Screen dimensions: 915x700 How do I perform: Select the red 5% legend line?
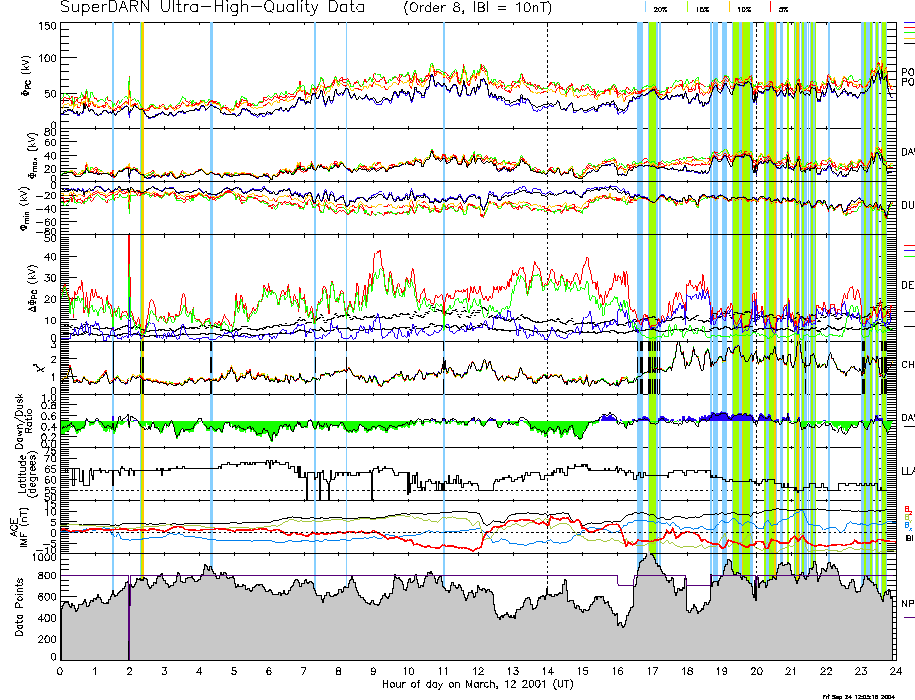click(771, 8)
